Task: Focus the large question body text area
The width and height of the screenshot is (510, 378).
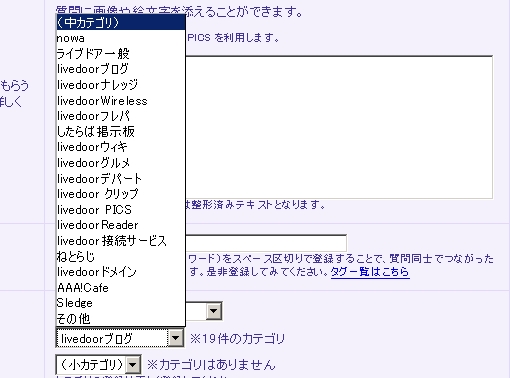Action: 339,127
